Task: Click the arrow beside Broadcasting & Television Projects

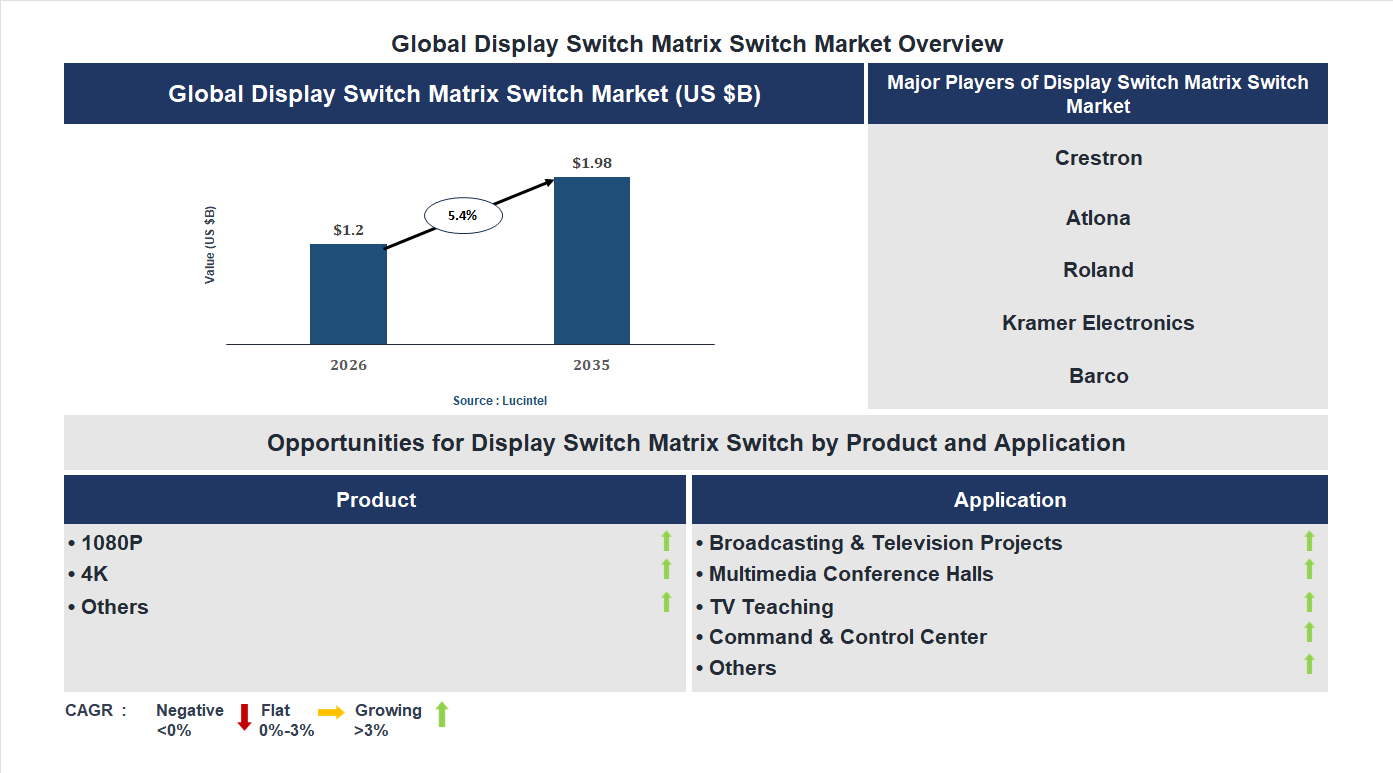Action: point(1310,543)
